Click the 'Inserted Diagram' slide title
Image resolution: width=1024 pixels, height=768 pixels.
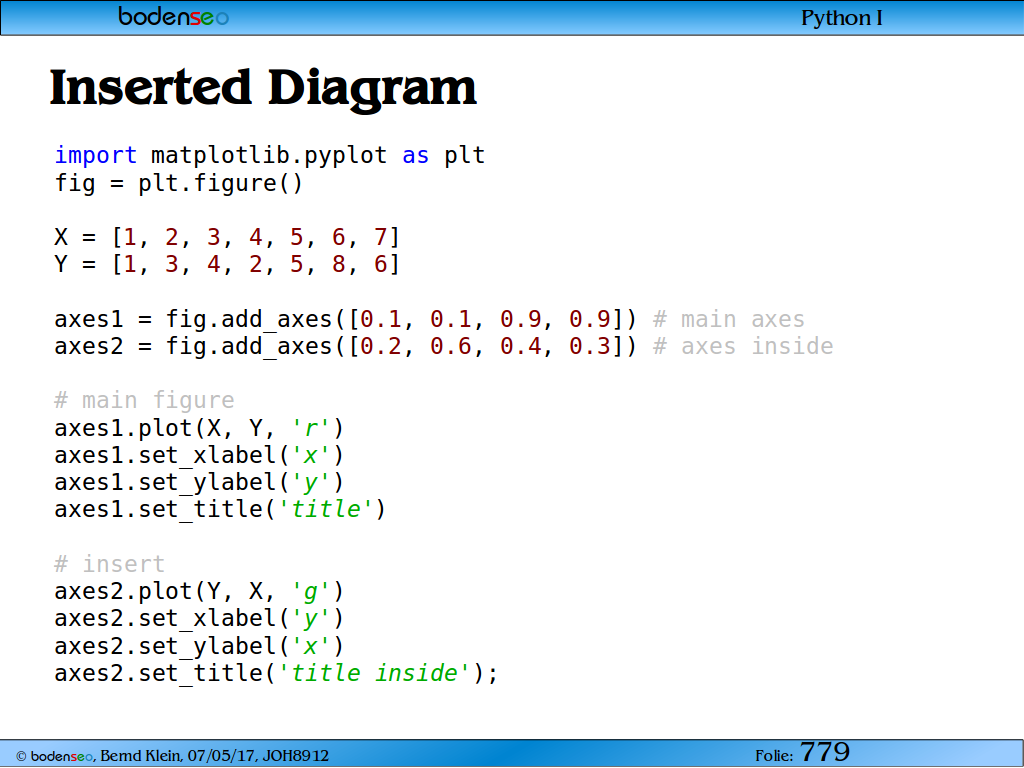[263, 88]
